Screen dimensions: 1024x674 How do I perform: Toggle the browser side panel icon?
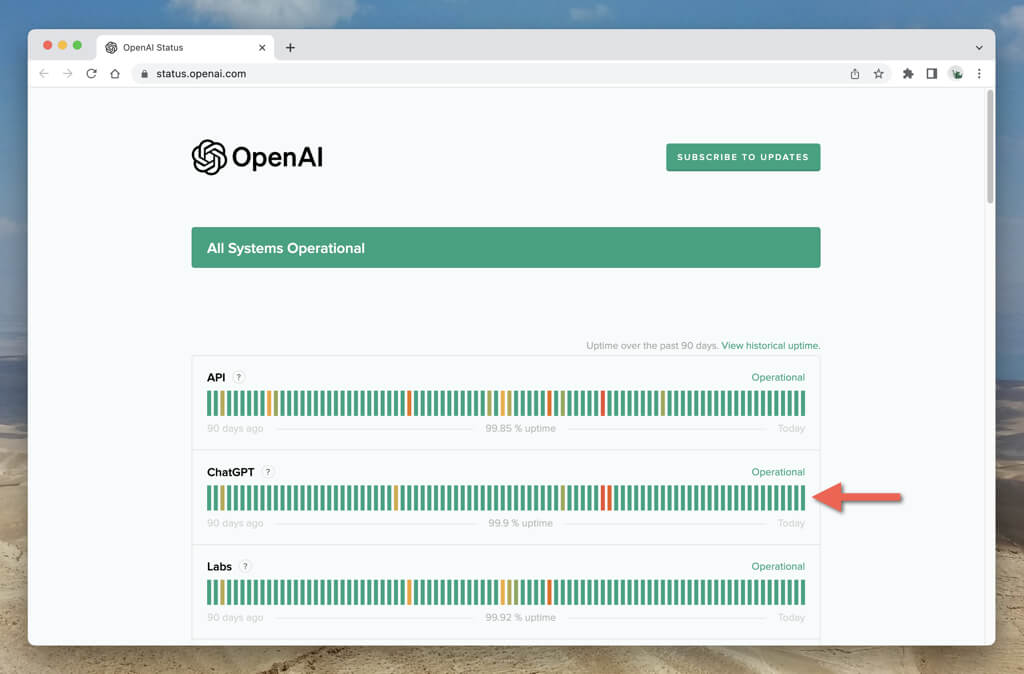coord(931,74)
